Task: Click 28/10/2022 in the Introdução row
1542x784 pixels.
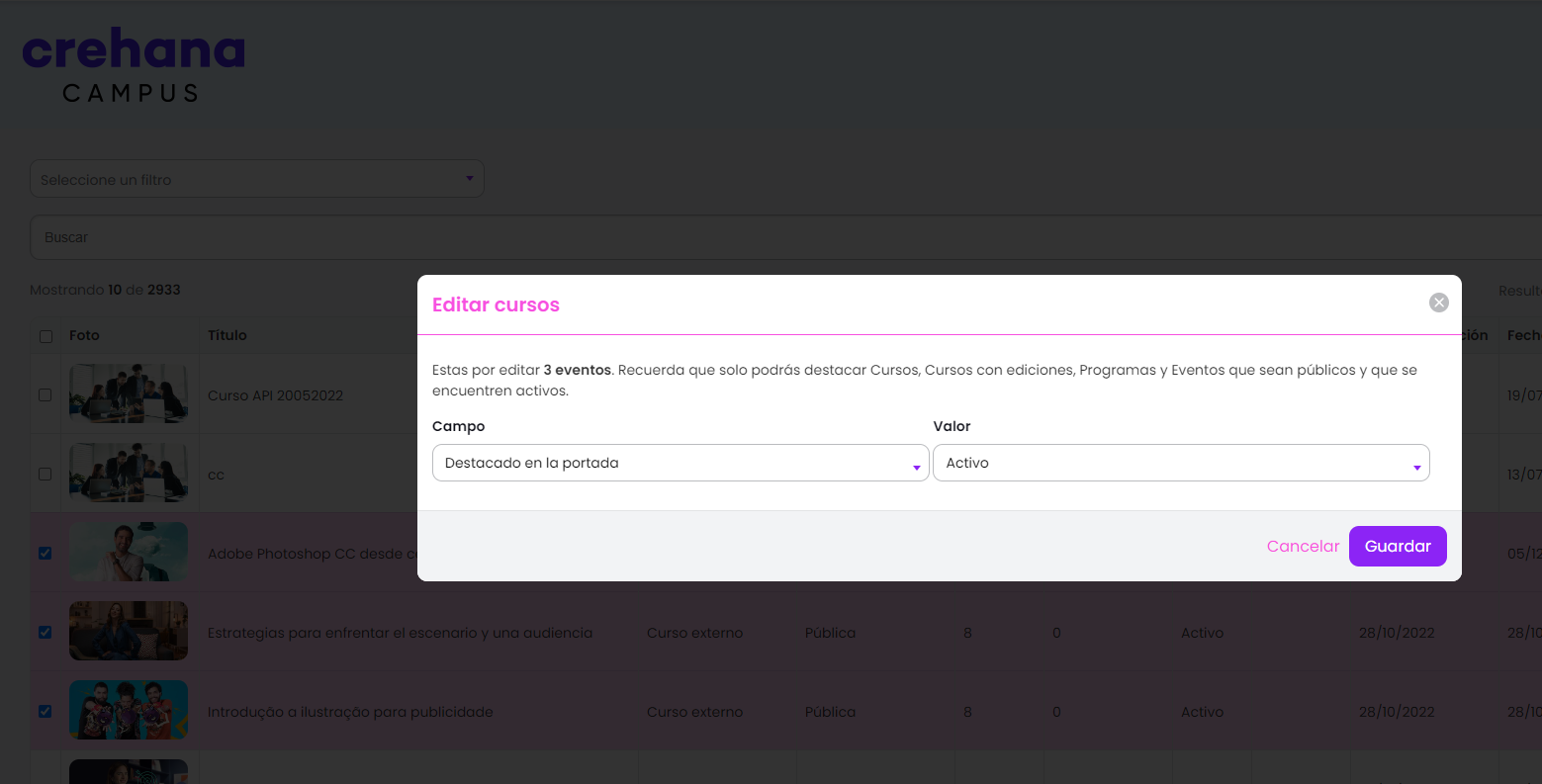Action: [x=1397, y=712]
